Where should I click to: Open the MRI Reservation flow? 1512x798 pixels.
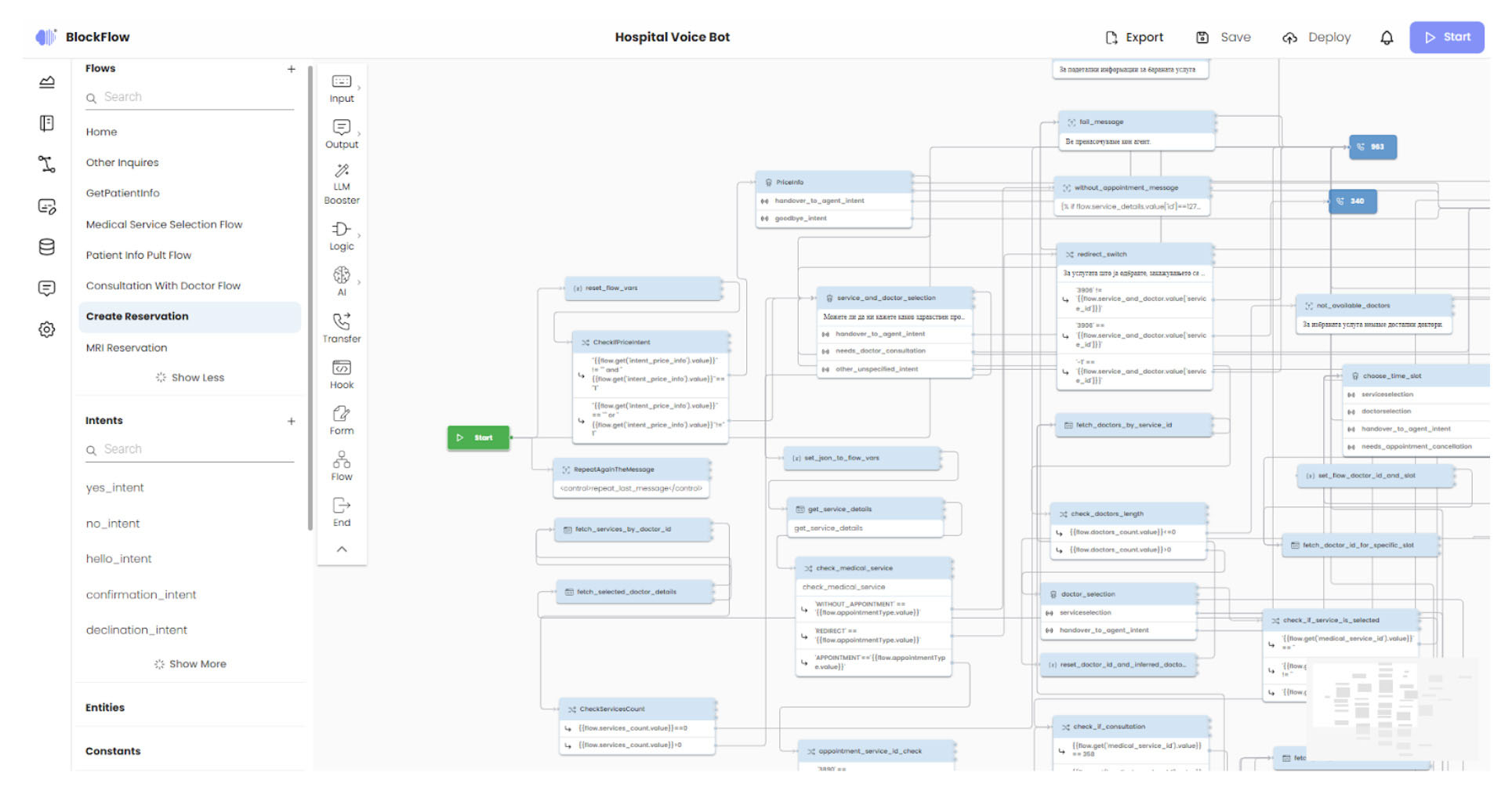pos(126,347)
